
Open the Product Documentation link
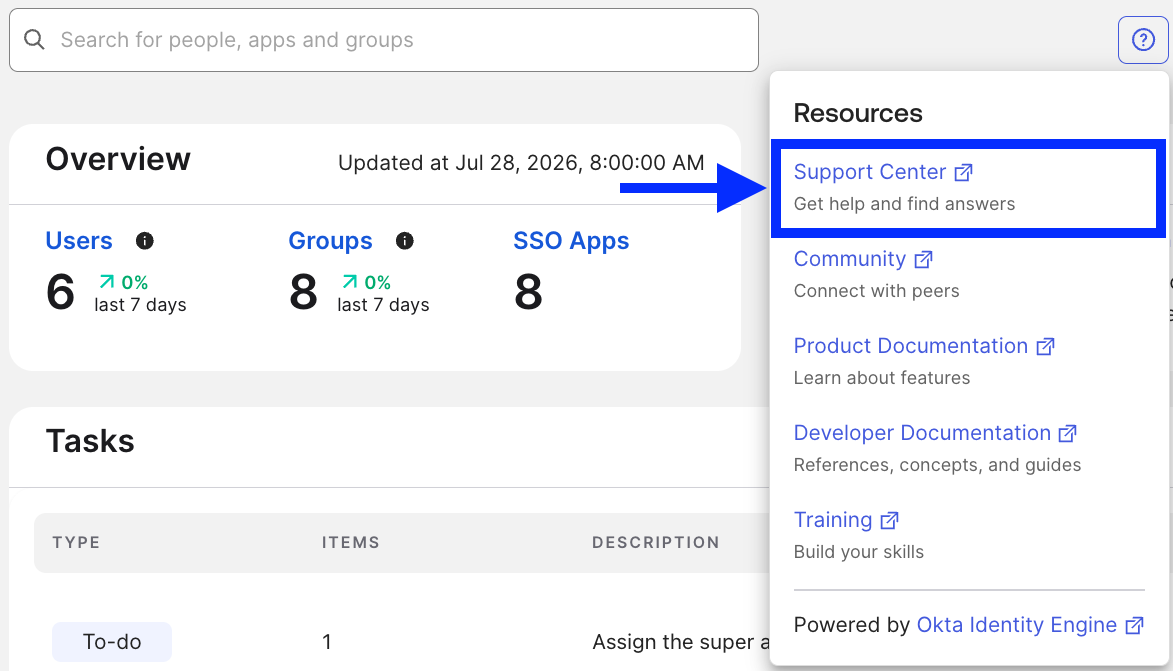coord(910,346)
